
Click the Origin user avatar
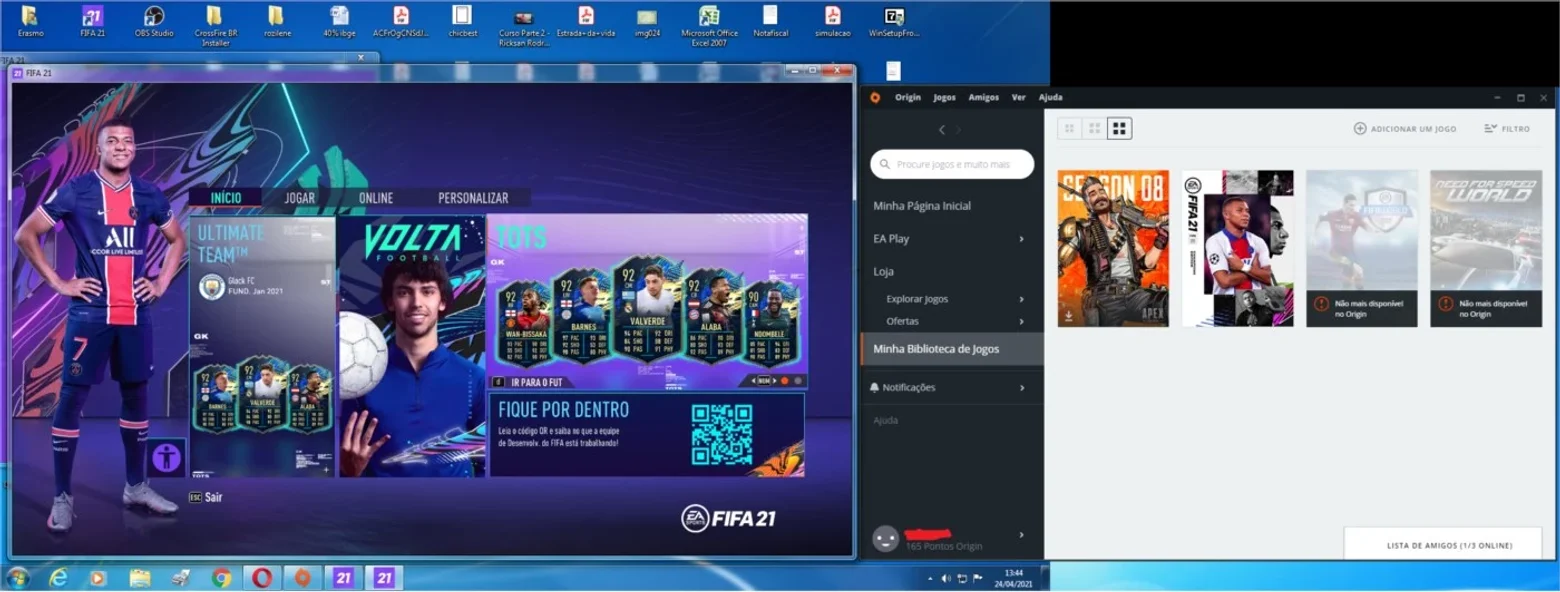(885, 539)
